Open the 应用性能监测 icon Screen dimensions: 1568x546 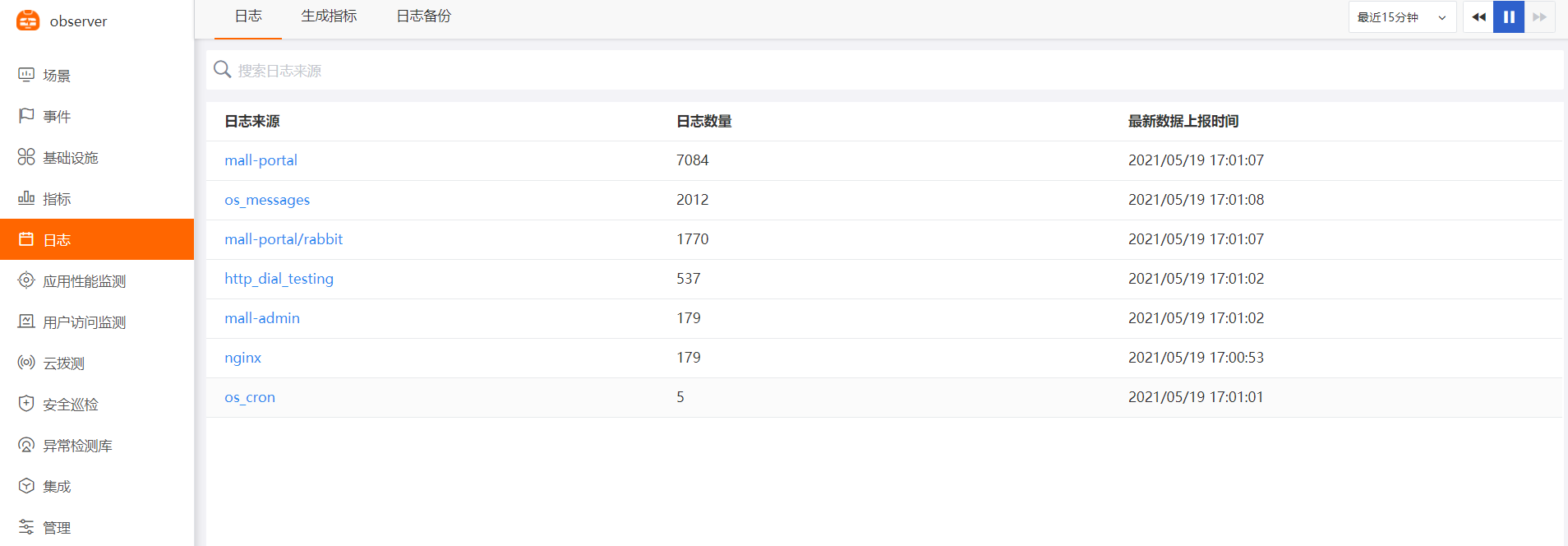click(26, 280)
